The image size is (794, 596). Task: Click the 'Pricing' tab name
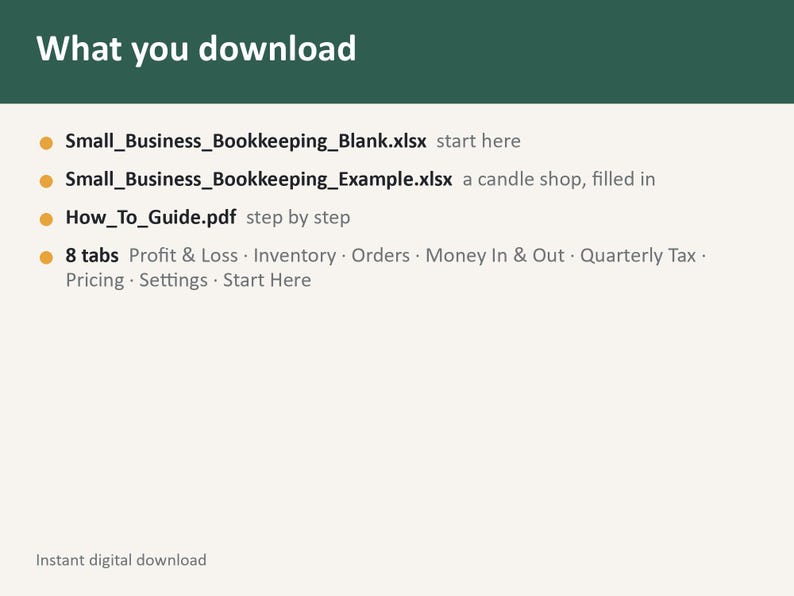point(95,281)
